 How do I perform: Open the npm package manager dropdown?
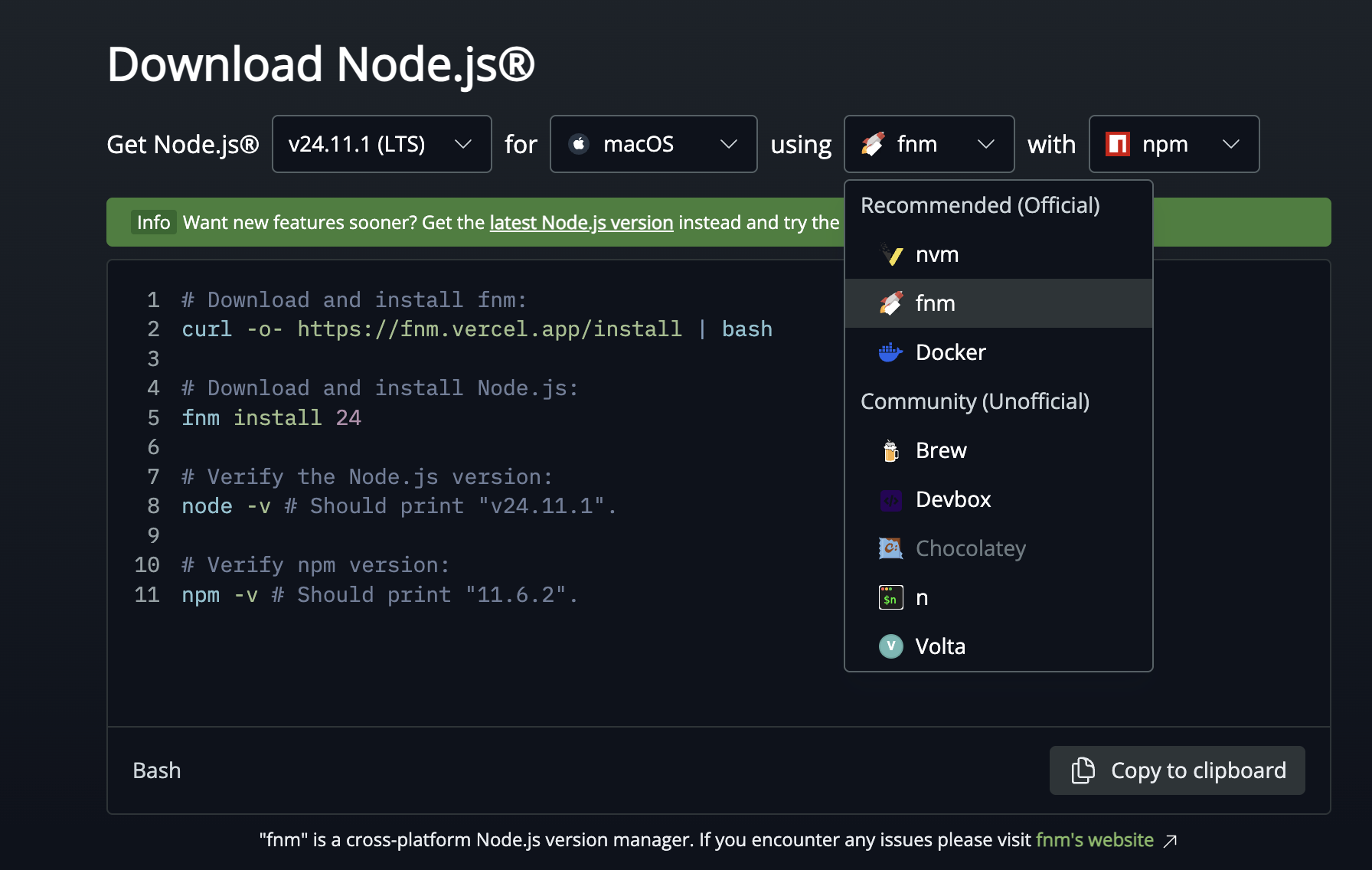coord(1174,144)
